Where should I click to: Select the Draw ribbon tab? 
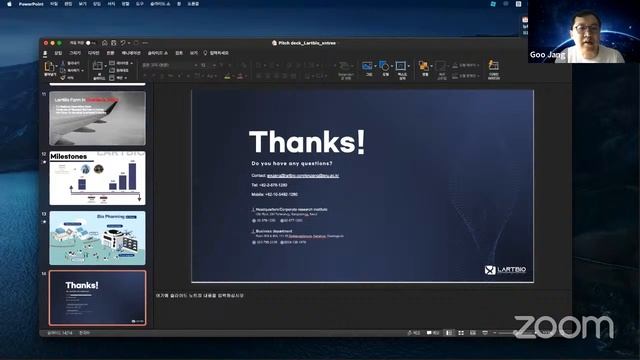click(x=75, y=53)
